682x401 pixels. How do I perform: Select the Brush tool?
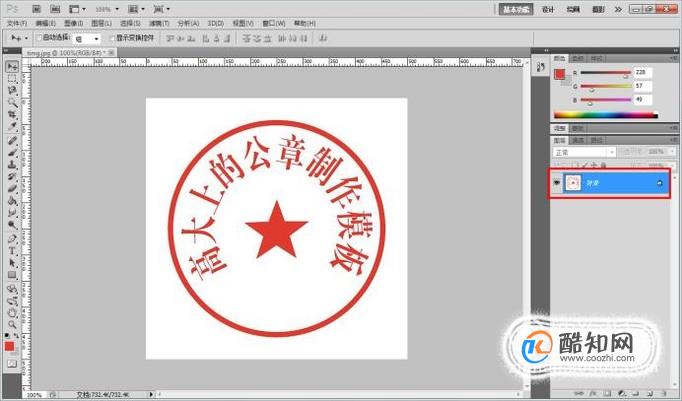12,153
